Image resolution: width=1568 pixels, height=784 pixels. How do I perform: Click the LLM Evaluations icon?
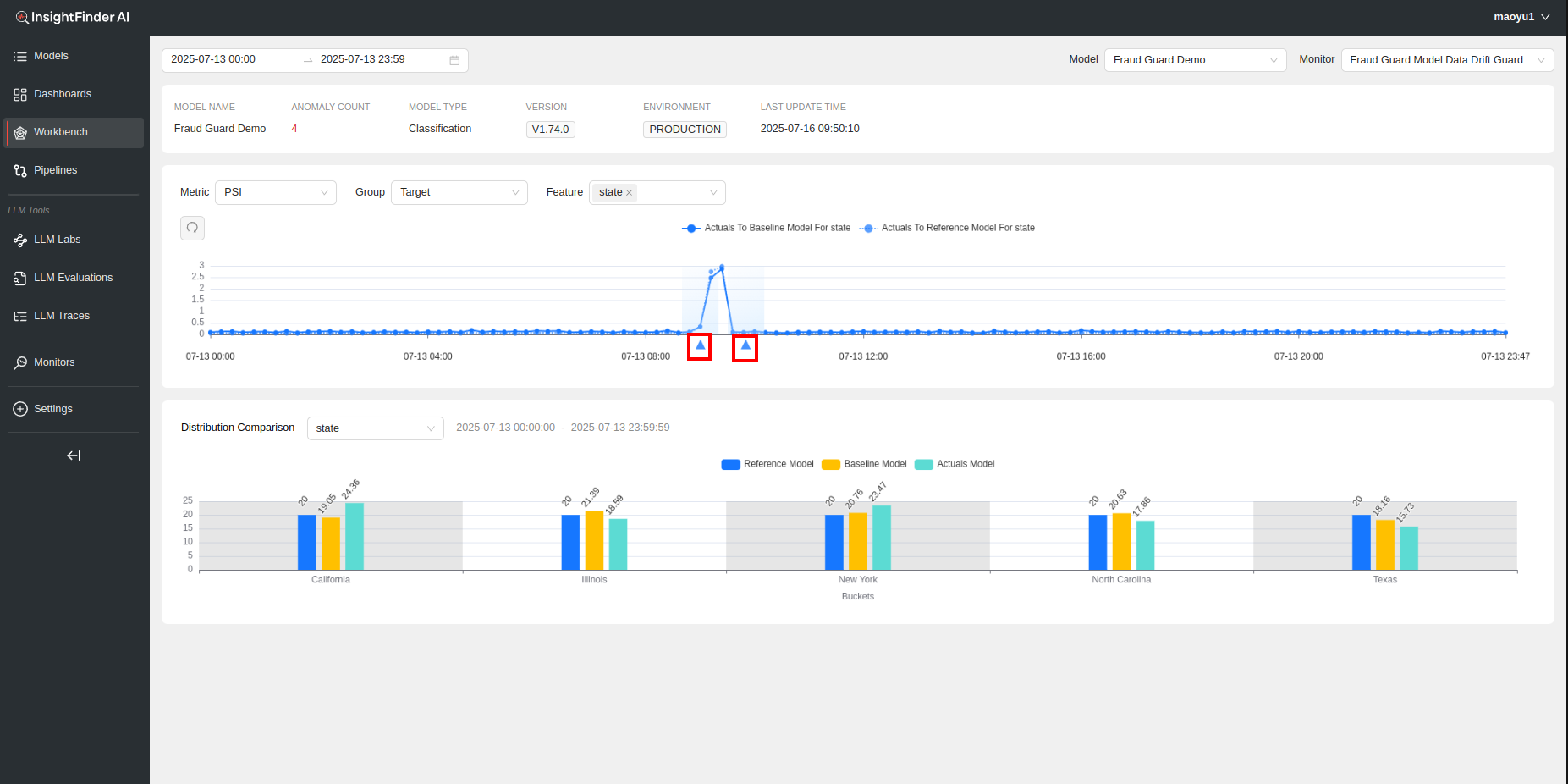click(20, 279)
